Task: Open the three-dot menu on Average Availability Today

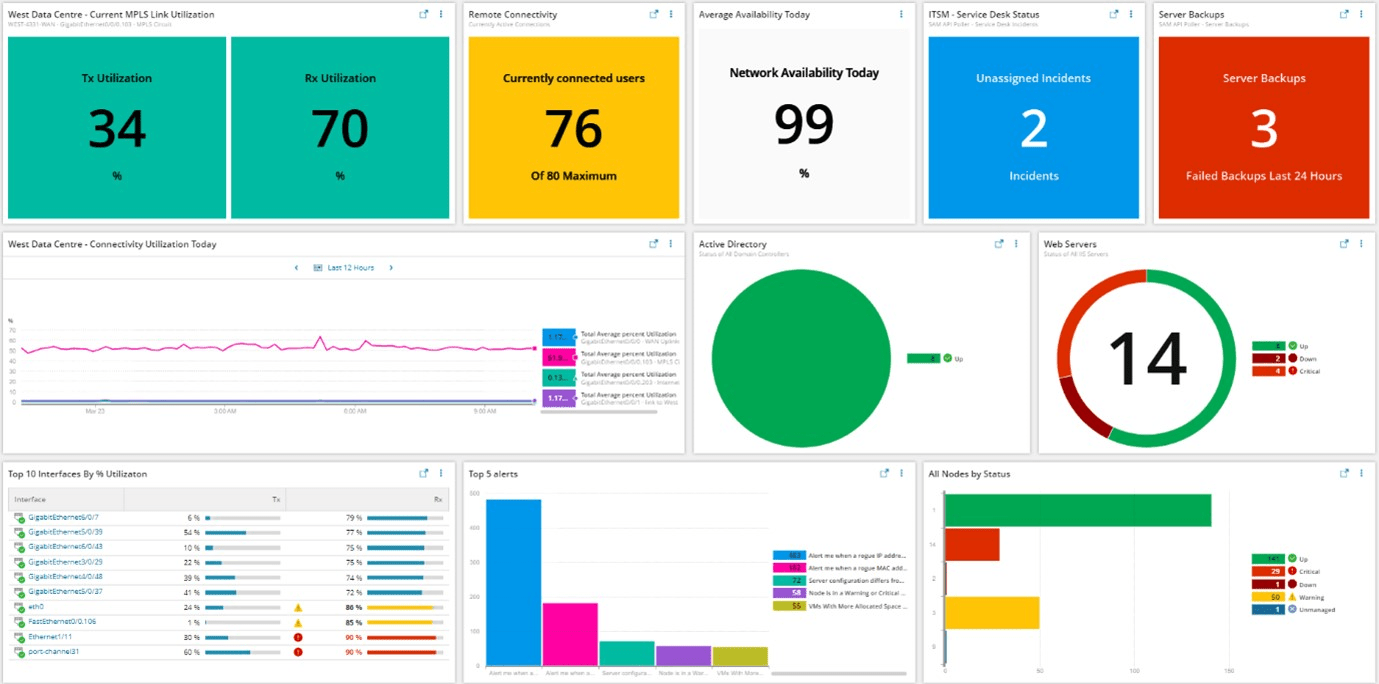Action: [900, 14]
